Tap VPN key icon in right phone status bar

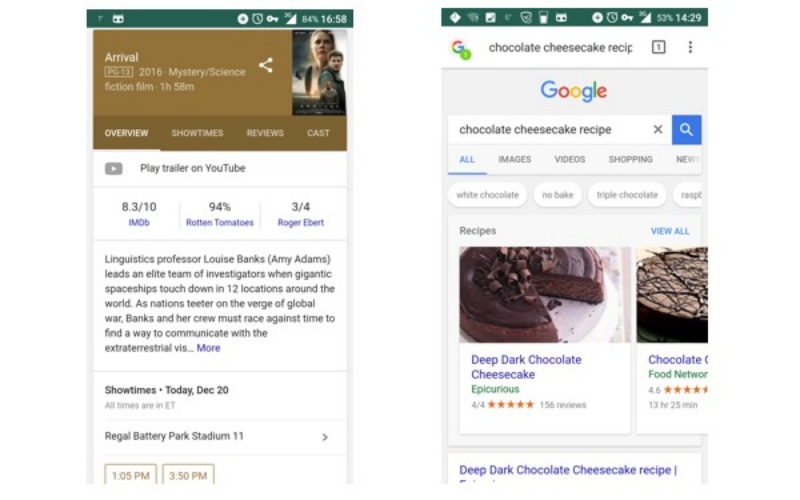pyautogui.click(x=627, y=18)
